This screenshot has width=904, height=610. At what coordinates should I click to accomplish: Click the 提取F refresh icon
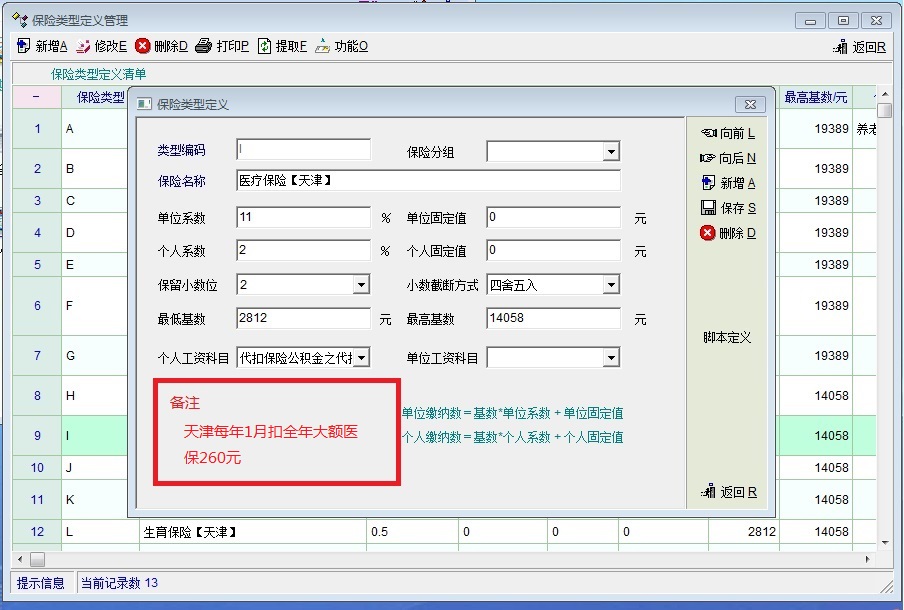[x=265, y=46]
